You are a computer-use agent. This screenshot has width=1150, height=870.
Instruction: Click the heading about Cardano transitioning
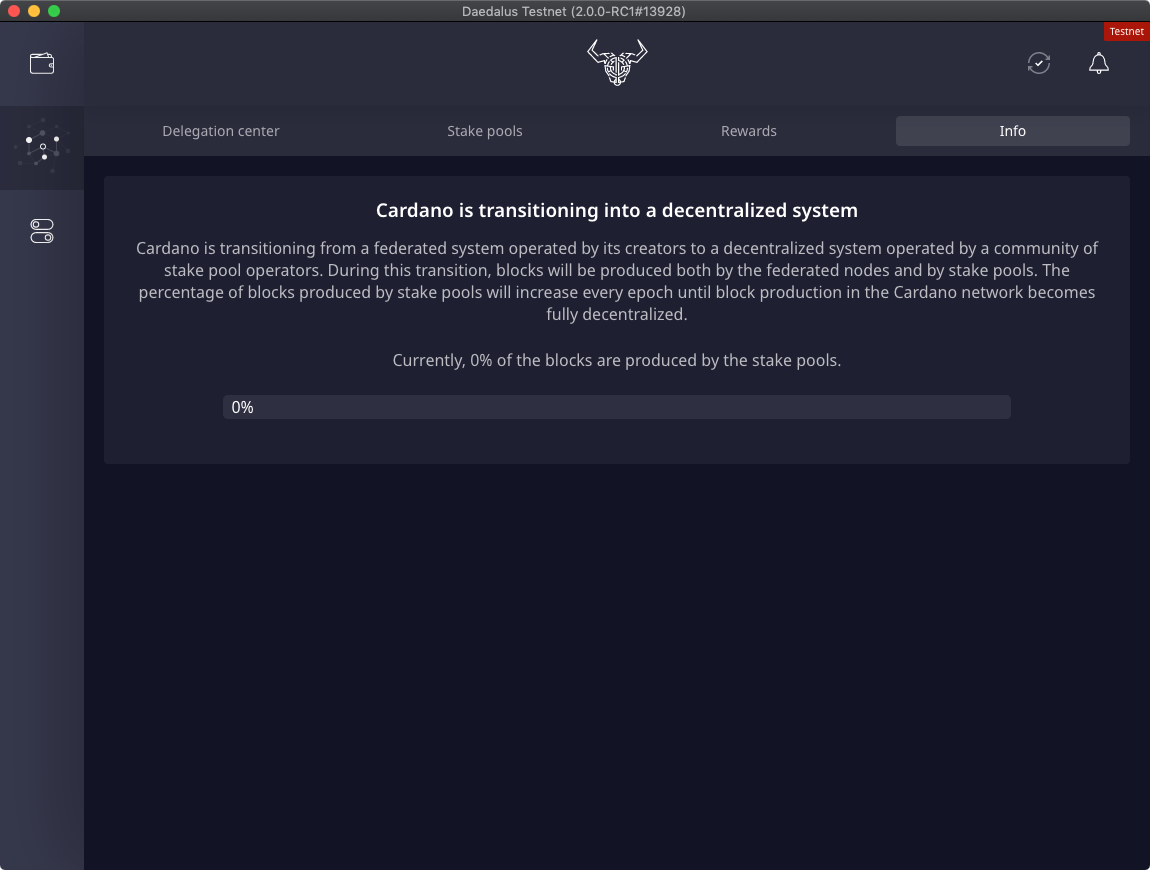(617, 211)
